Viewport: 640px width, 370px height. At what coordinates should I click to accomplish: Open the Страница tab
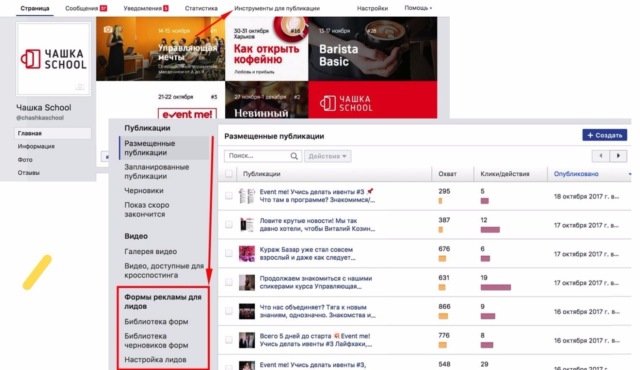click(x=35, y=8)
